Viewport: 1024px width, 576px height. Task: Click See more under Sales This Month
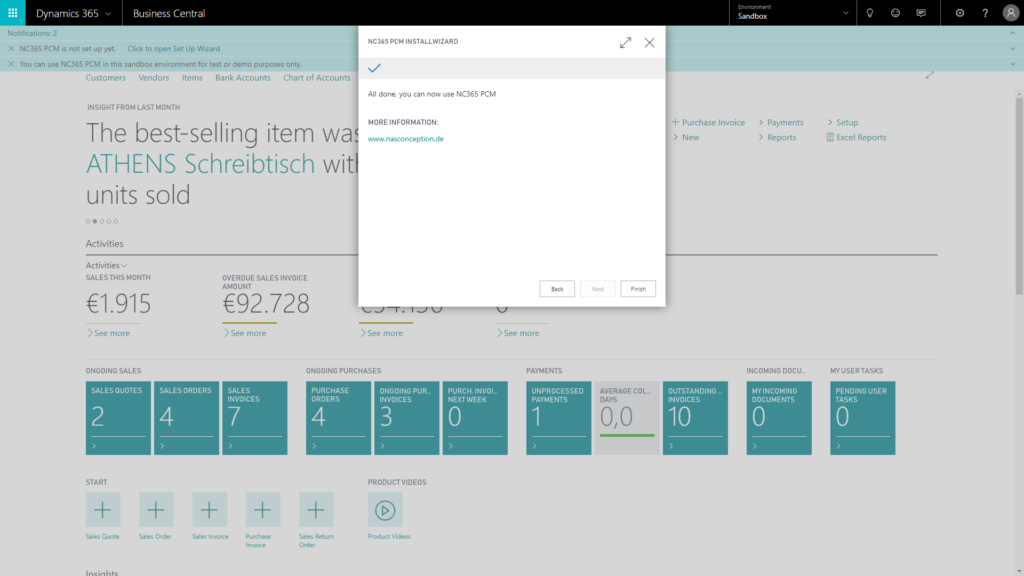coord(108,333)
